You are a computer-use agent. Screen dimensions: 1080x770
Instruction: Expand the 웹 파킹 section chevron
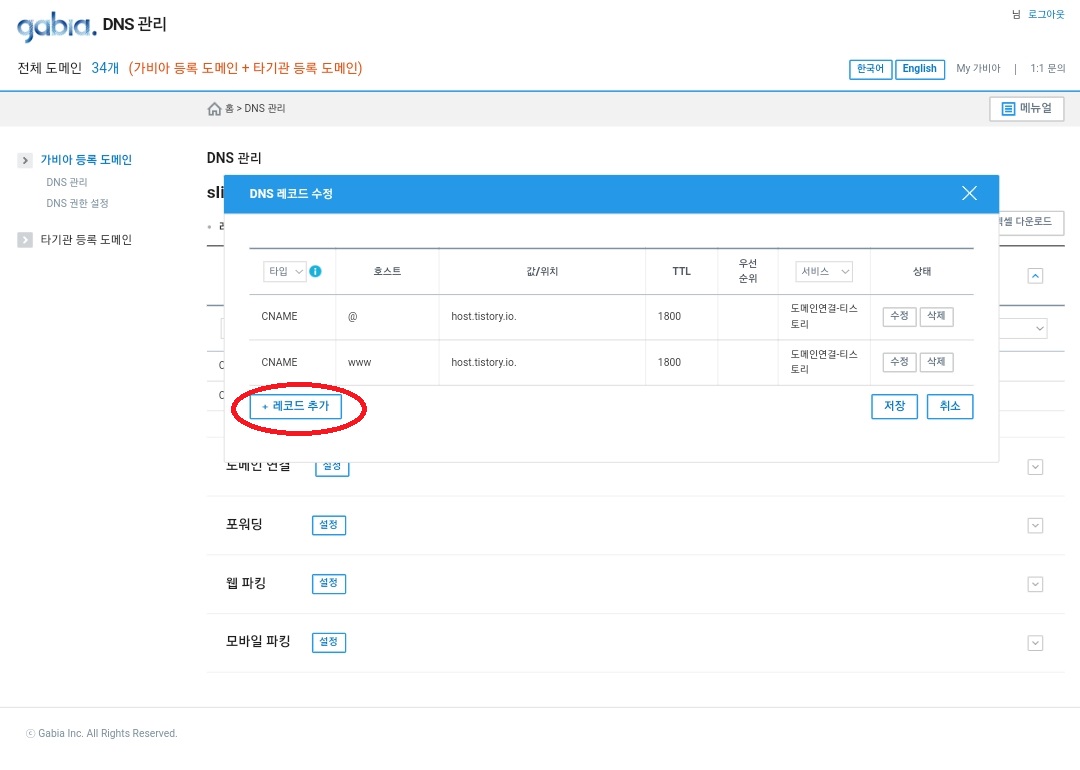coord(1035,584)
